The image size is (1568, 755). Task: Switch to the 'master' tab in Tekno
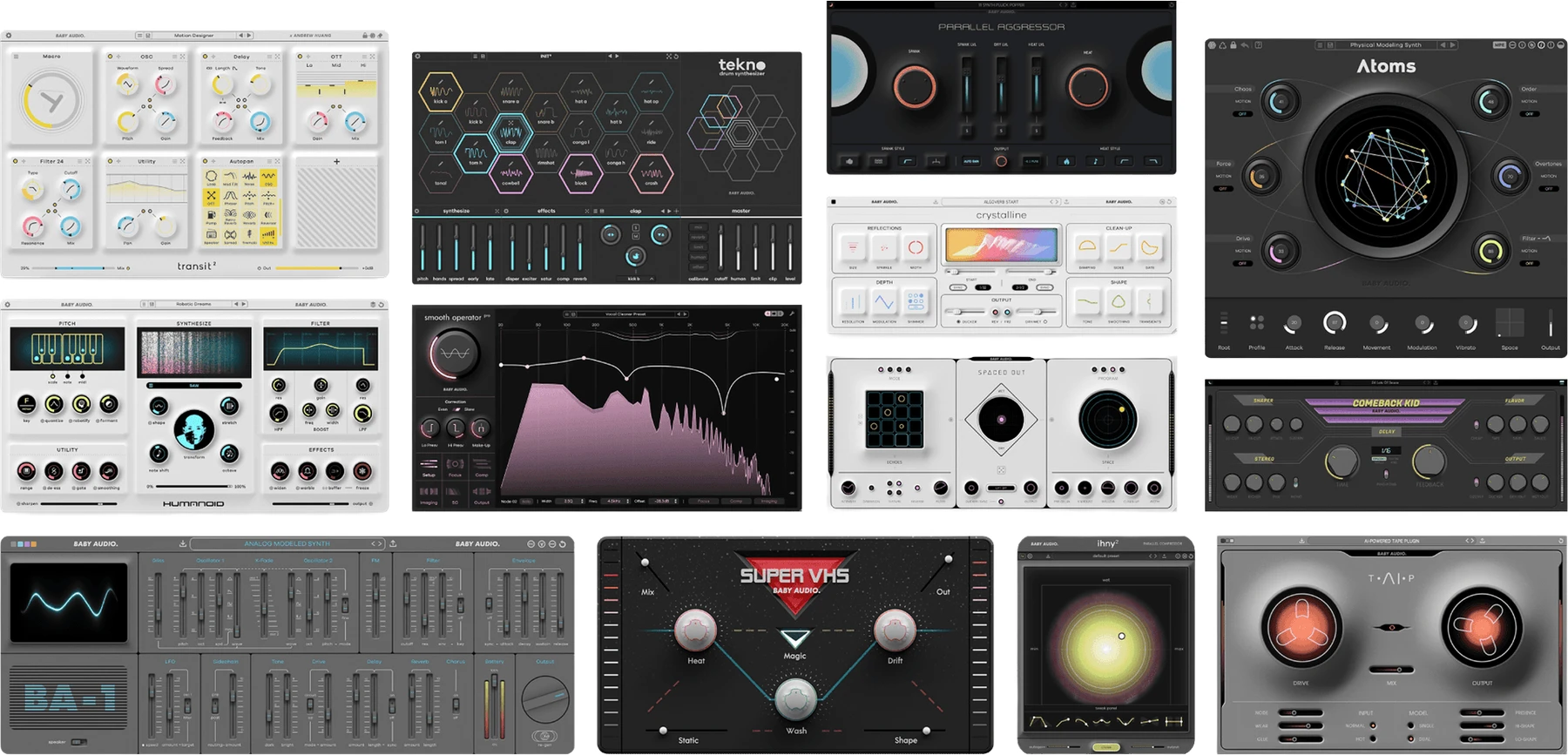(x=740, y=211)
